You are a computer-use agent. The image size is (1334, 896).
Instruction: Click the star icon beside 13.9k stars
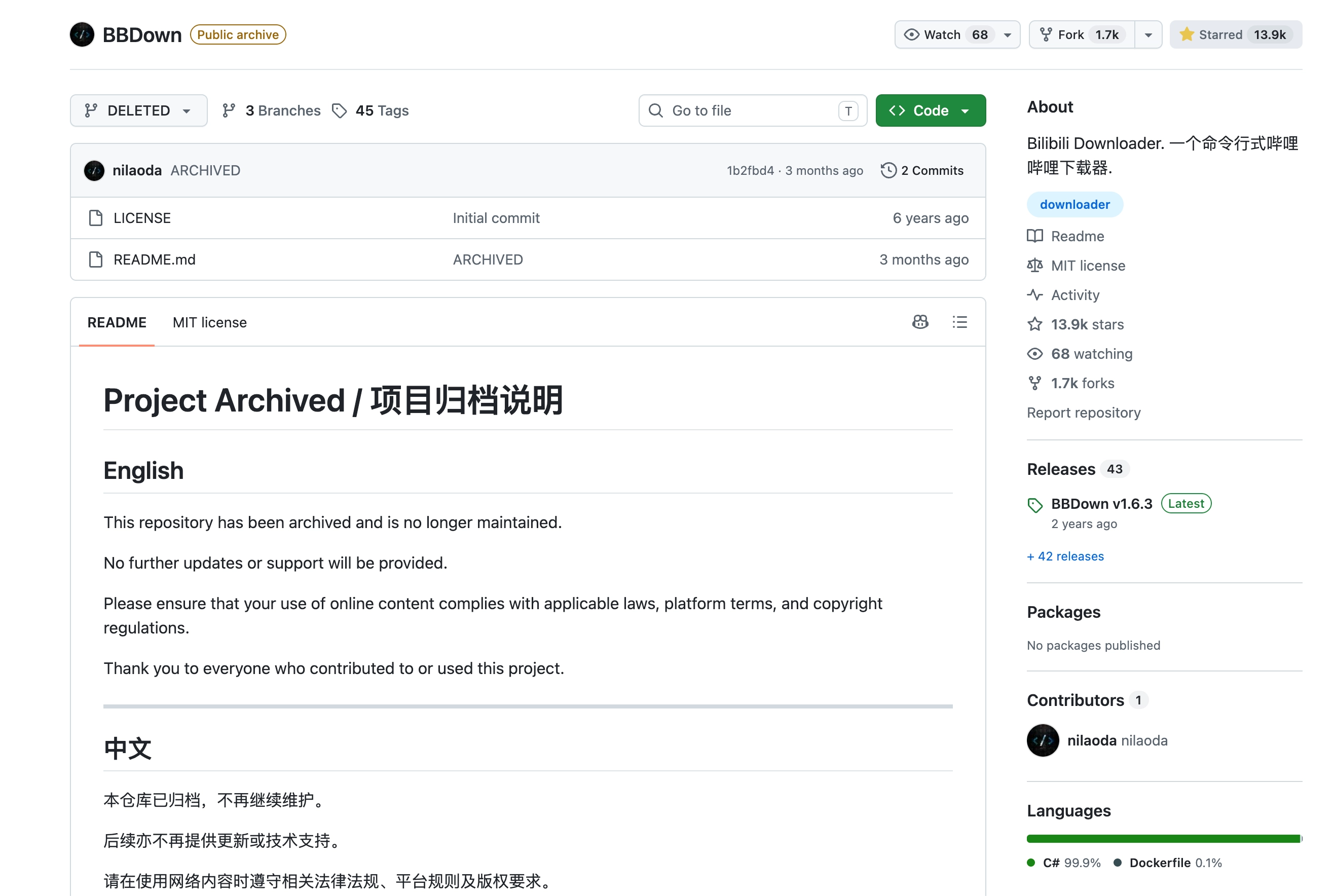(1034, 324)
